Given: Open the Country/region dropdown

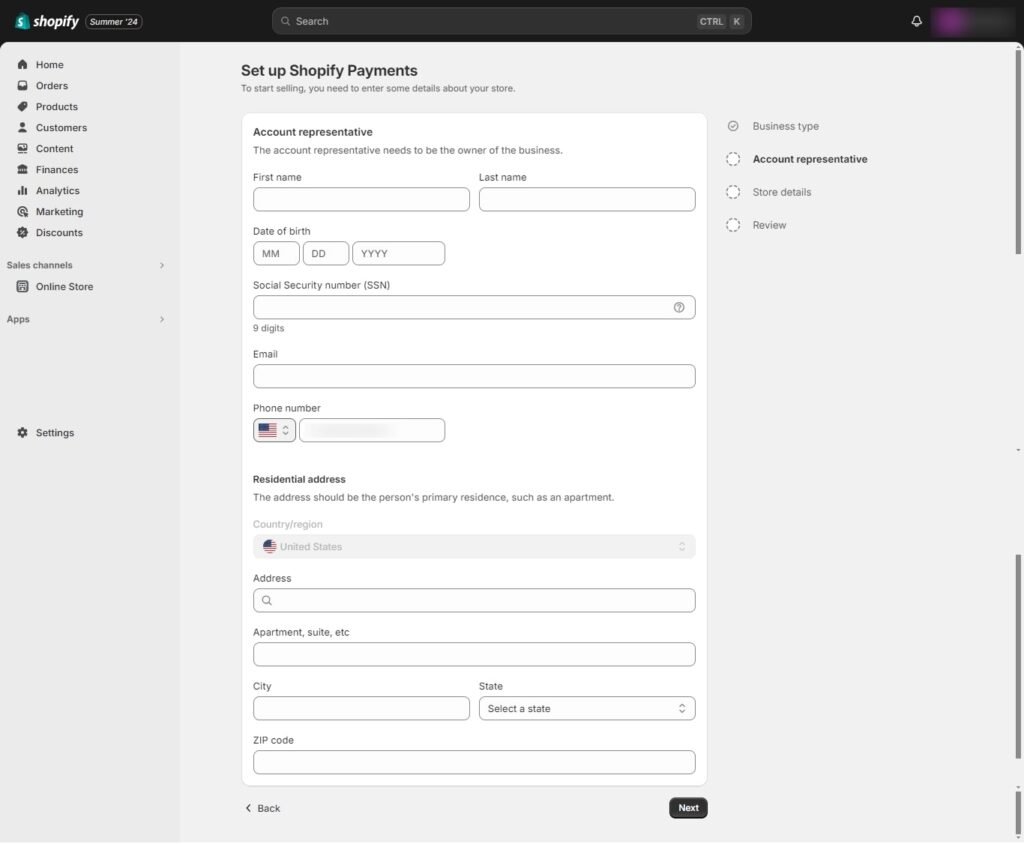Looking at the screenshot, I should [x=474, y=547].
